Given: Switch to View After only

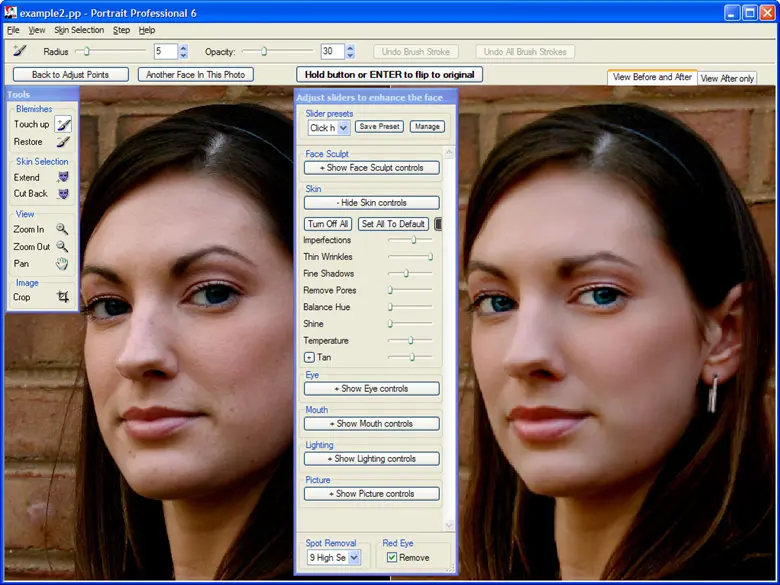Looking at the screenshot, I should (727, 78).
